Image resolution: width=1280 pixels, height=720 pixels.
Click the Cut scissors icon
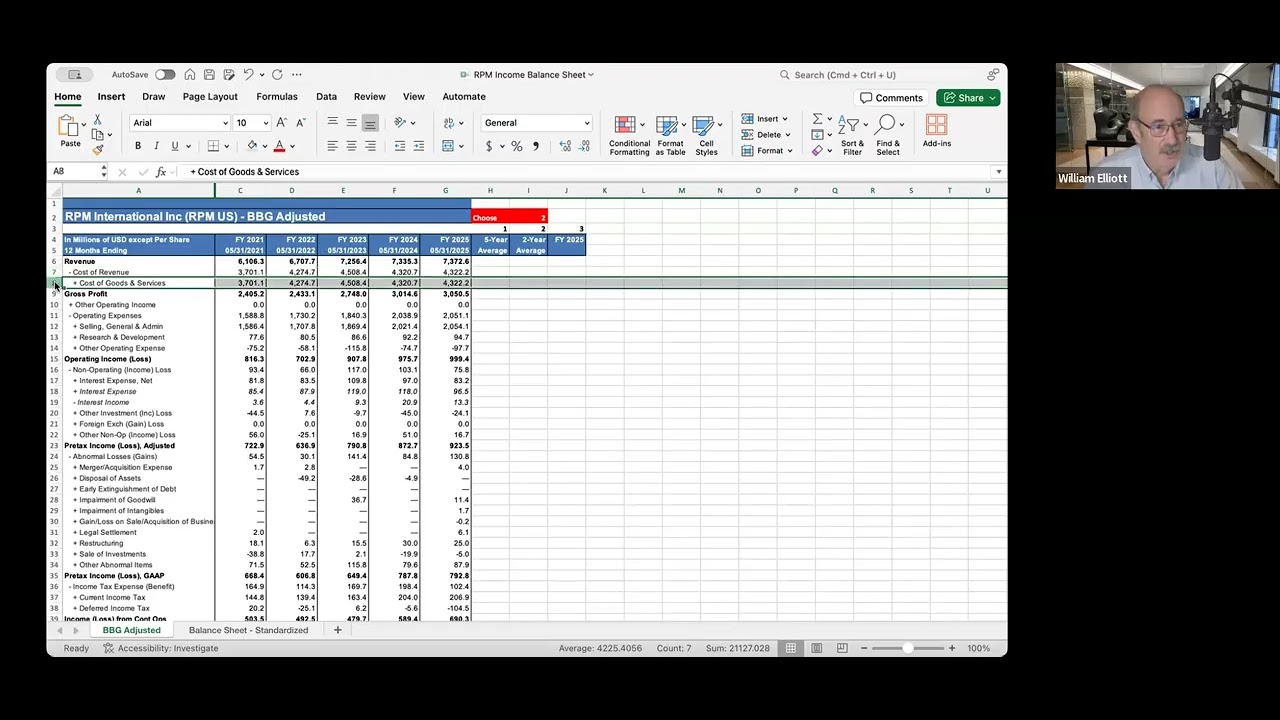[x=97, y=120]
